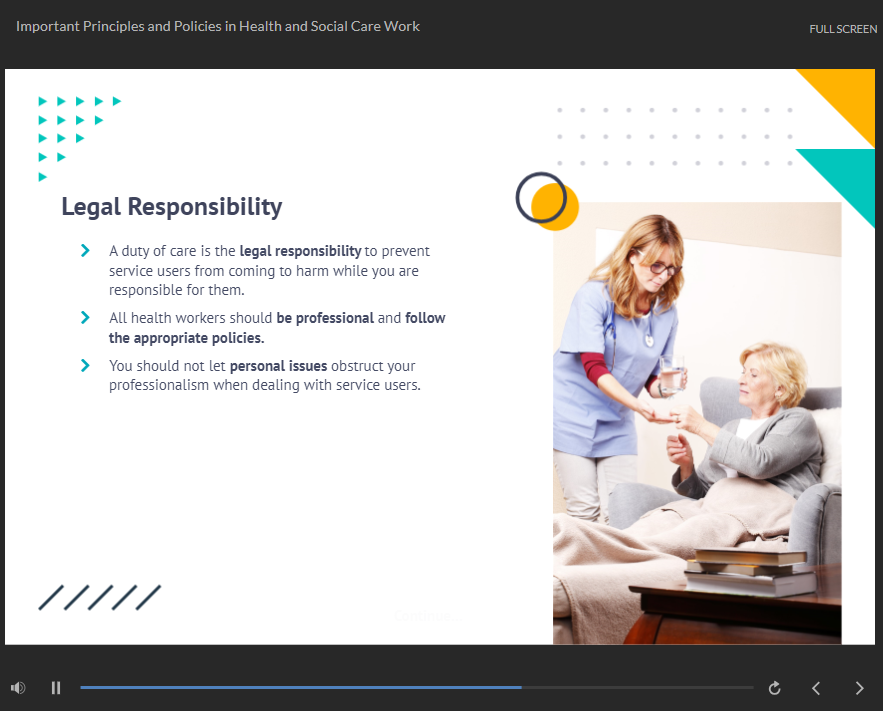Click the bold 'be professional' text
Screen dimensions: 883x711
pos(324,318)
